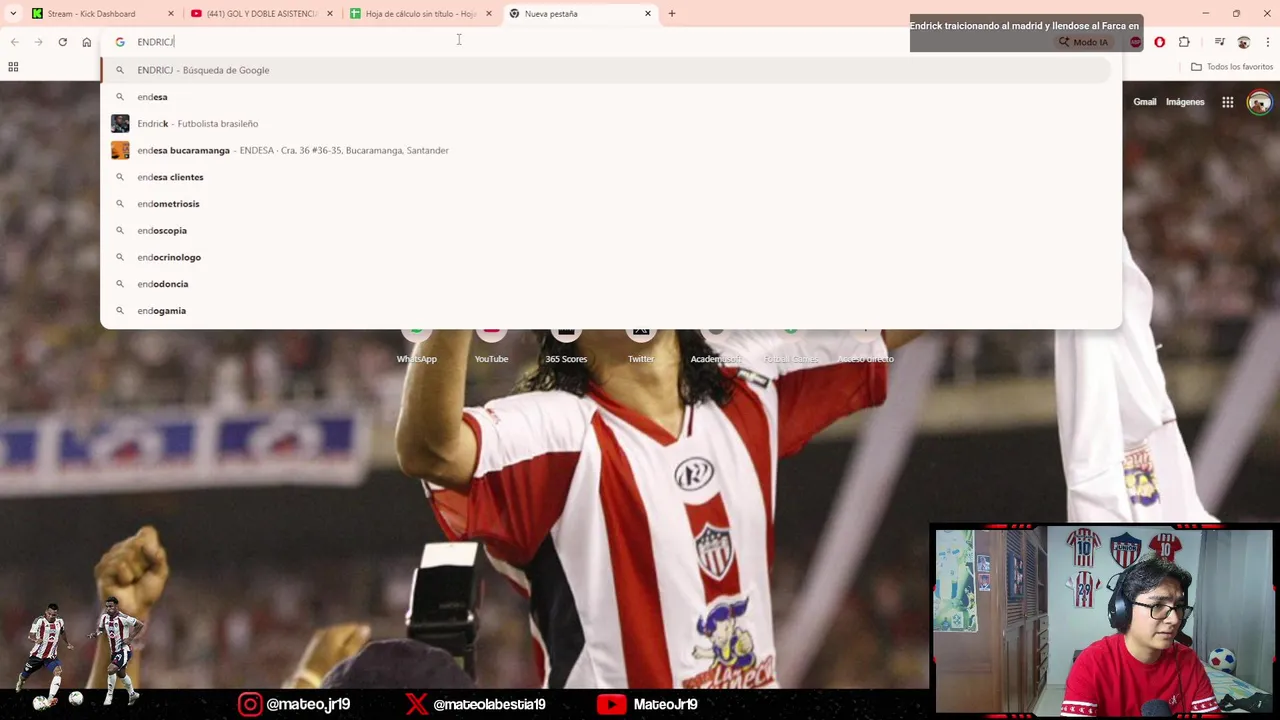Screen dimensions: 1280x720
Task: Open the YouTube shortcut
Action: pyautogui.click(x=491, y=345)
